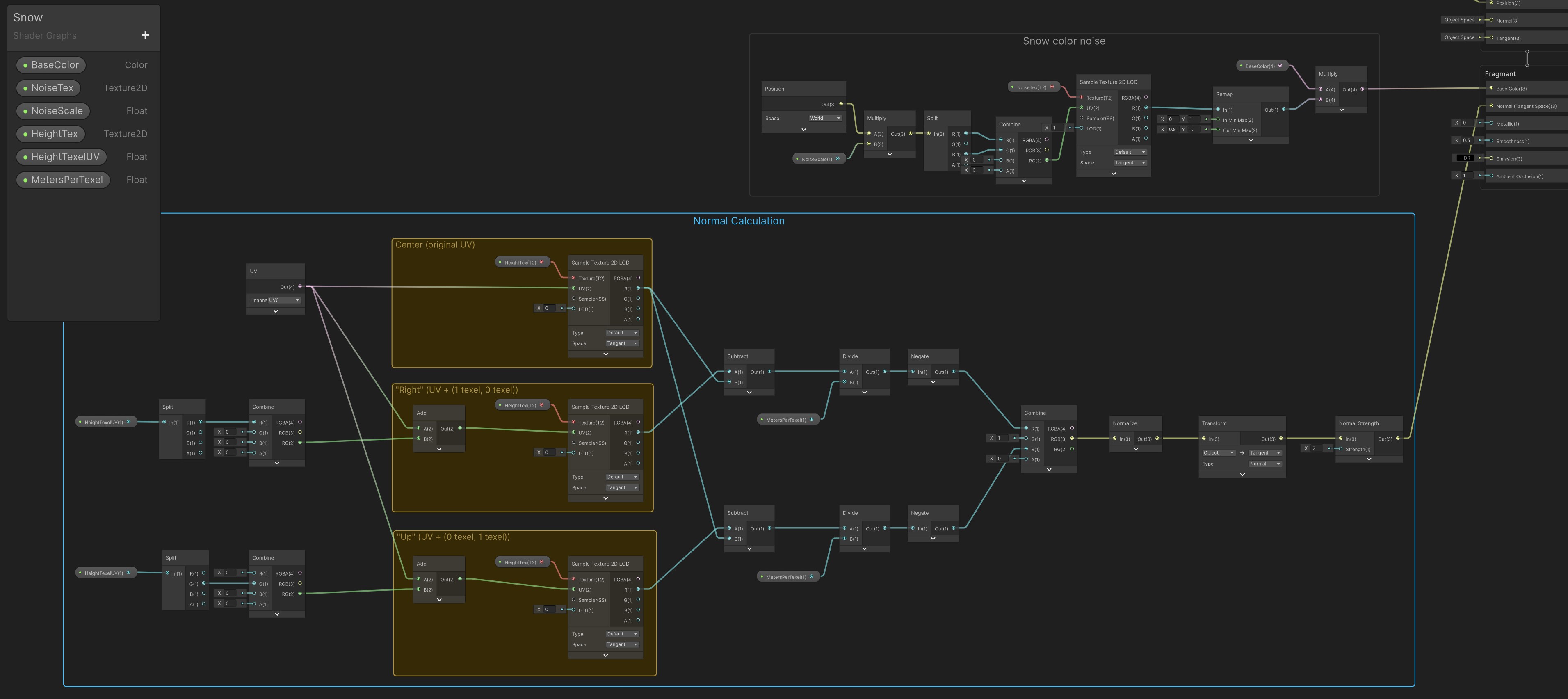Open the Transform node's Object space dropdown

(1218, 452)
